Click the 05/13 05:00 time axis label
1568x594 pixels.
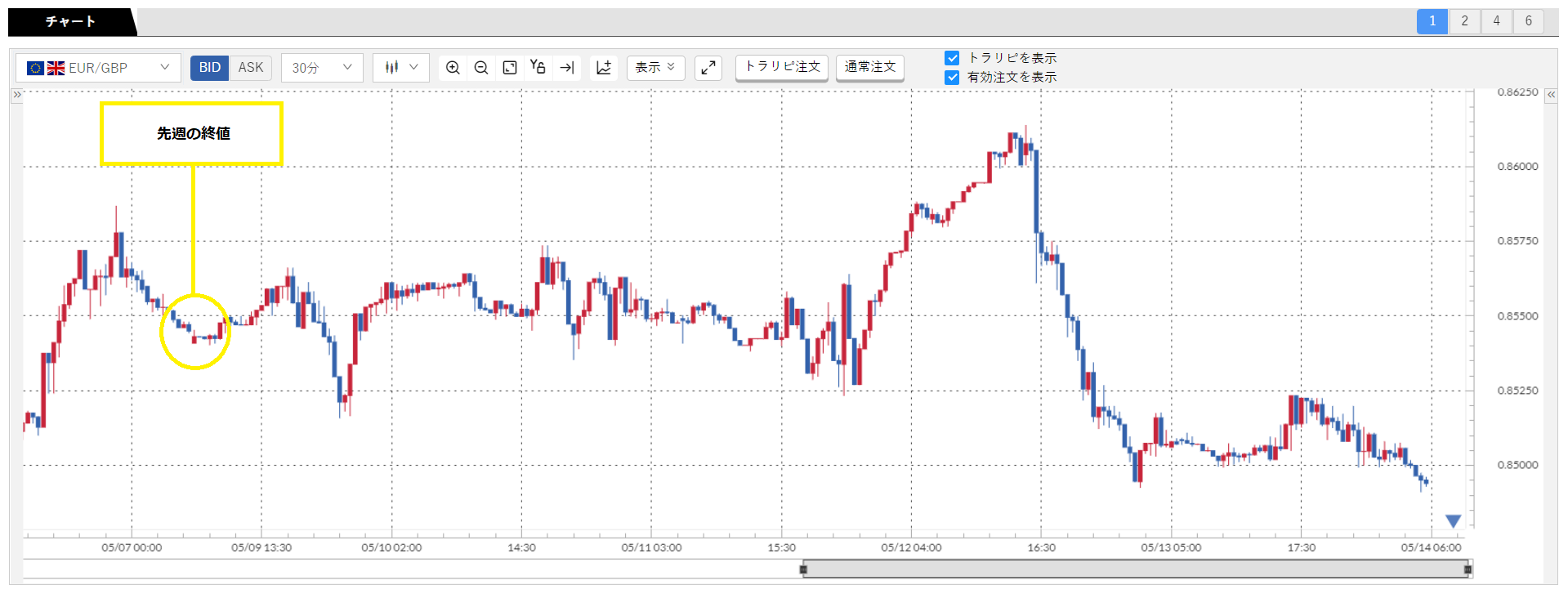click(x=1171, y=547)
